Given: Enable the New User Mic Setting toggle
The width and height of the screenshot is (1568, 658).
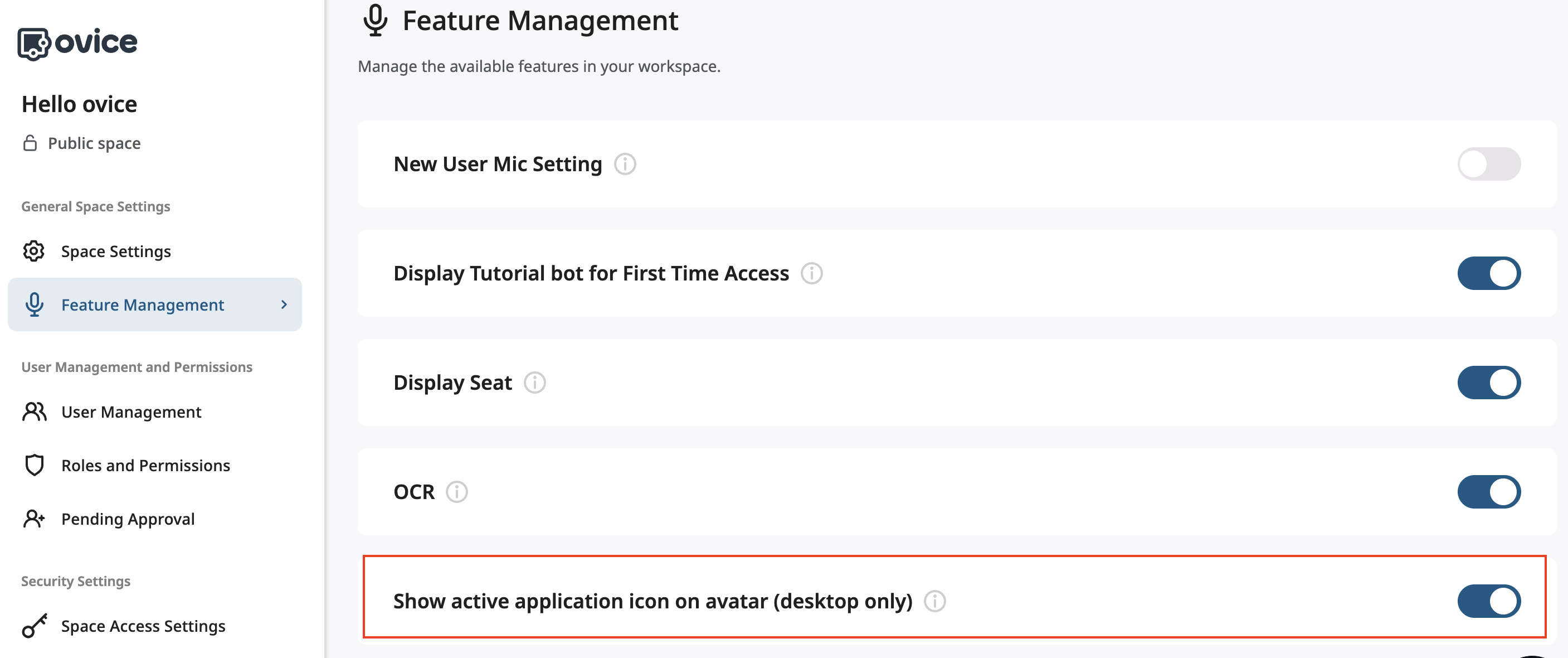Looking at the screenshot, I should pos(1489,164).
